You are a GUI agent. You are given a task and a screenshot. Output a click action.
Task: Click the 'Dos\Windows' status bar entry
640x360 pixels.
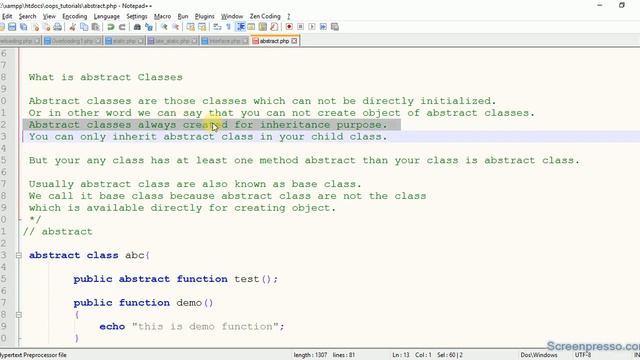click(x=539, y=355)
